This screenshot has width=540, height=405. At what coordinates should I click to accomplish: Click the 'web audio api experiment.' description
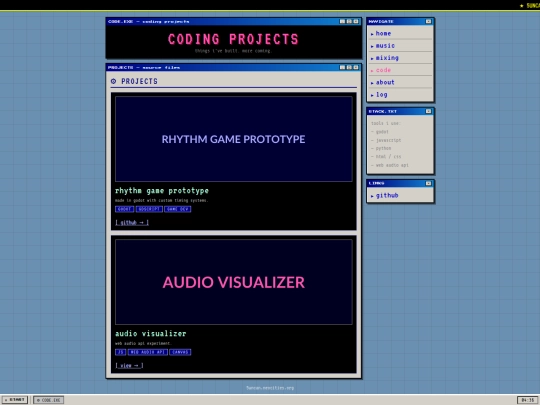click(x=143, y=343)
